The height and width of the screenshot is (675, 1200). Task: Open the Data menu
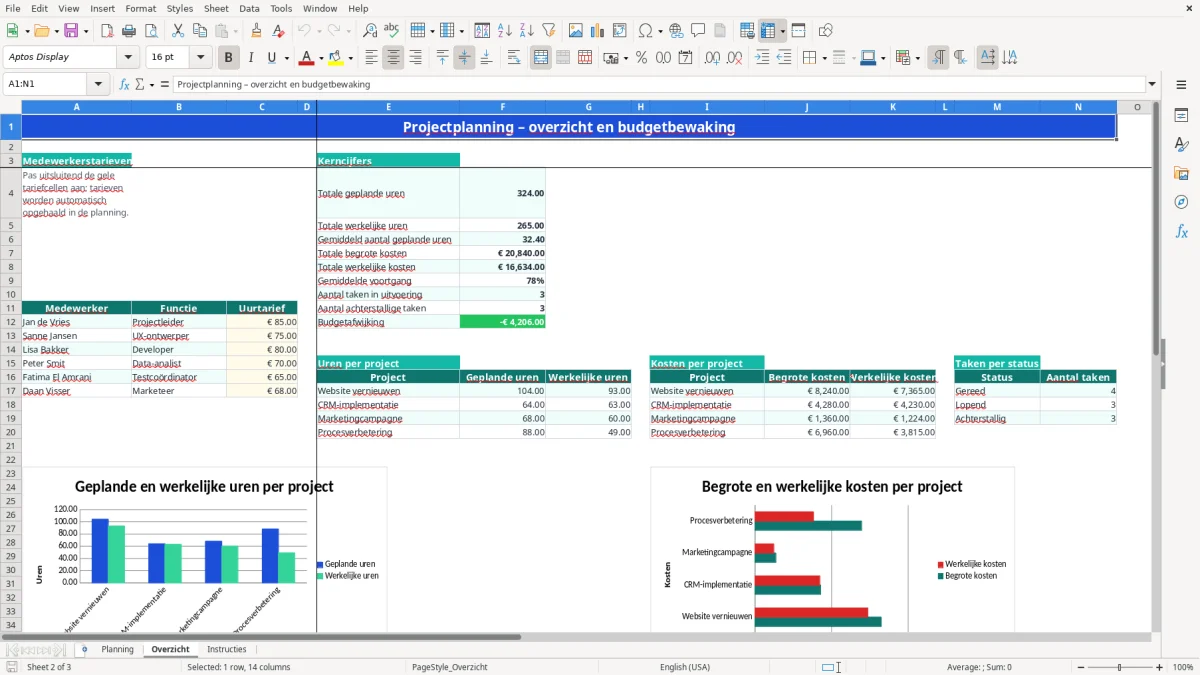tap(250, 8)
